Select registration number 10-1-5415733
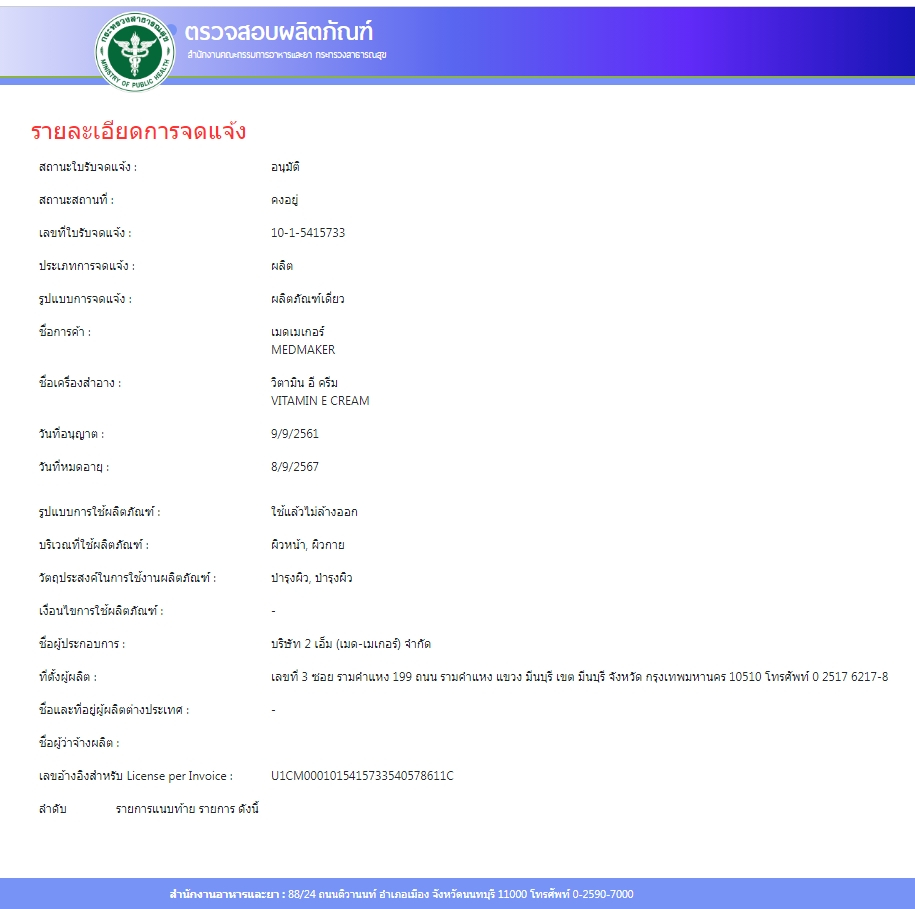Viewport: 915px width, 915px height. (308, 233)
